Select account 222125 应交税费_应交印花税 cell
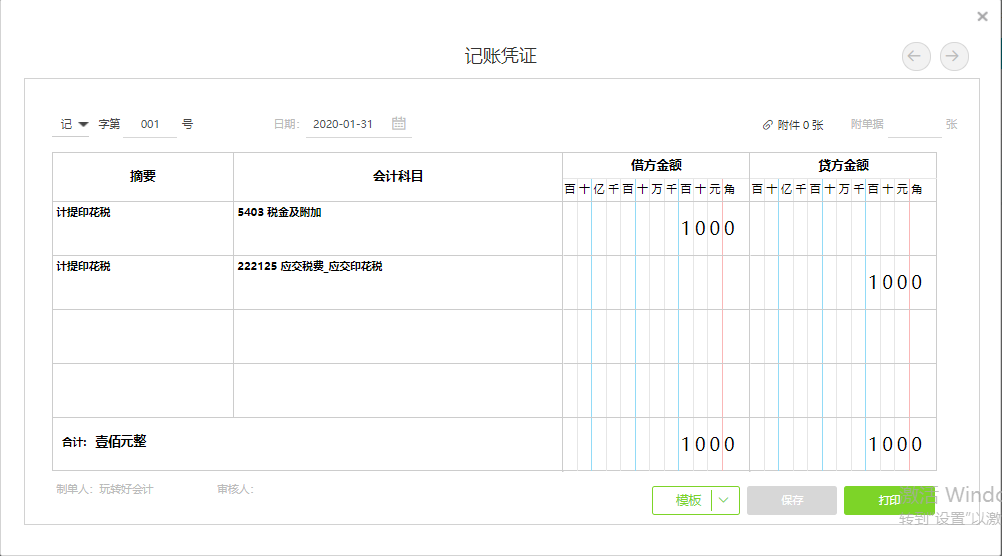The image size is (1002, 556). (x=398, y=282)
